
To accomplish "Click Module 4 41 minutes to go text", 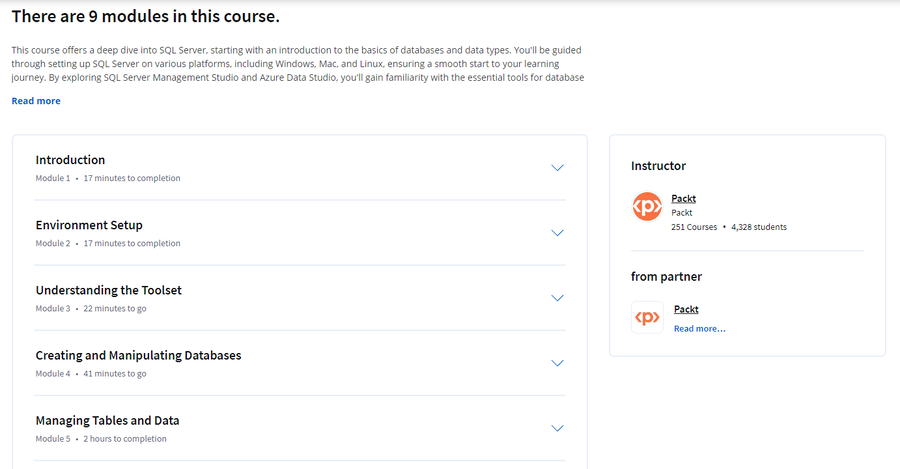I will (x=91, y=373).
